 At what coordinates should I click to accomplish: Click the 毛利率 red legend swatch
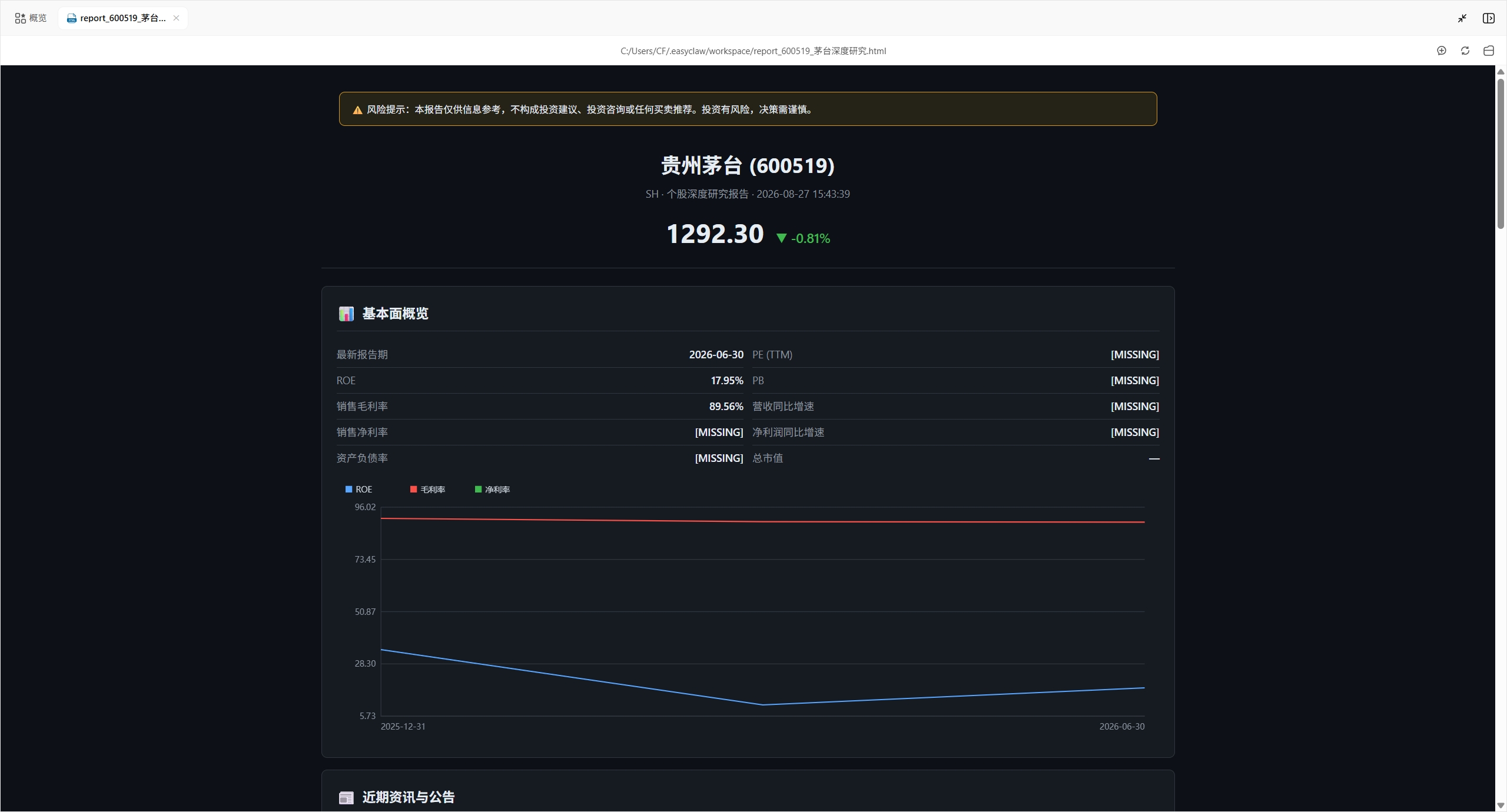pos(413,490)
